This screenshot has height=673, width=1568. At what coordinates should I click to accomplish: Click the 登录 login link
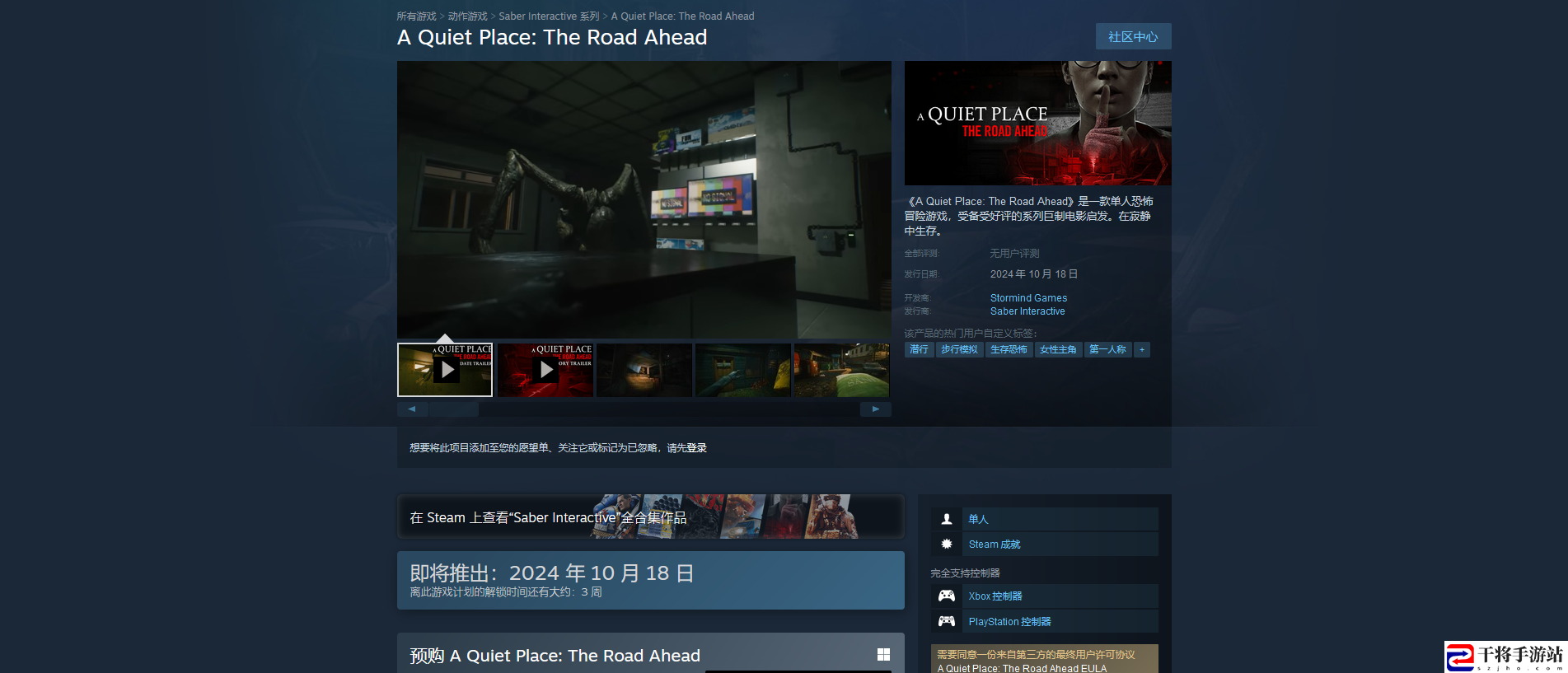click(x=697, y=448)
